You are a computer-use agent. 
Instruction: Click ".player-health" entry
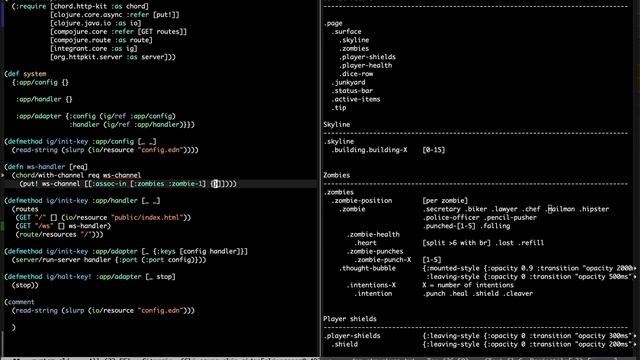365,65
